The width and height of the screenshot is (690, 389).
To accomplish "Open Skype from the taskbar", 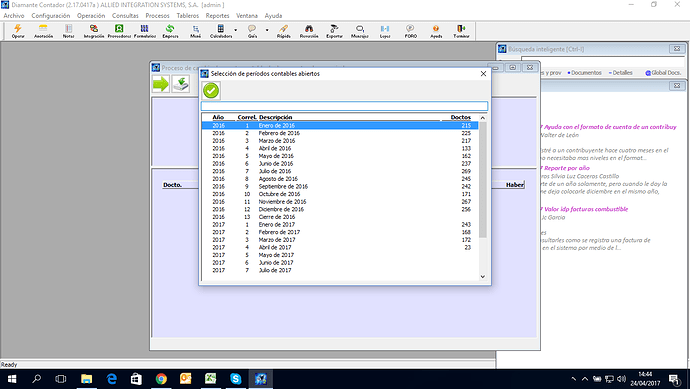I will (x=236, y=379).
